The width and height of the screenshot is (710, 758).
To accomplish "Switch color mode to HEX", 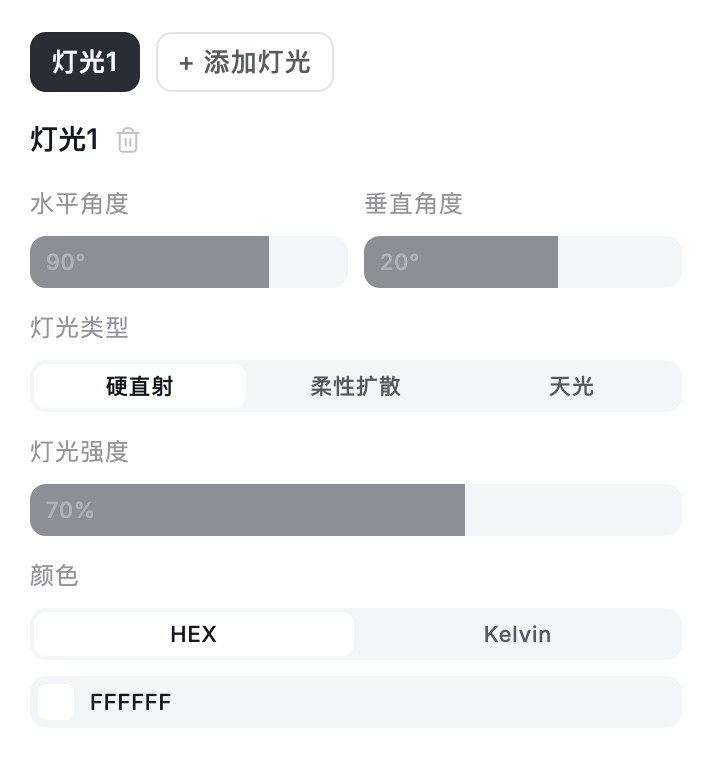I will [193, 634].
